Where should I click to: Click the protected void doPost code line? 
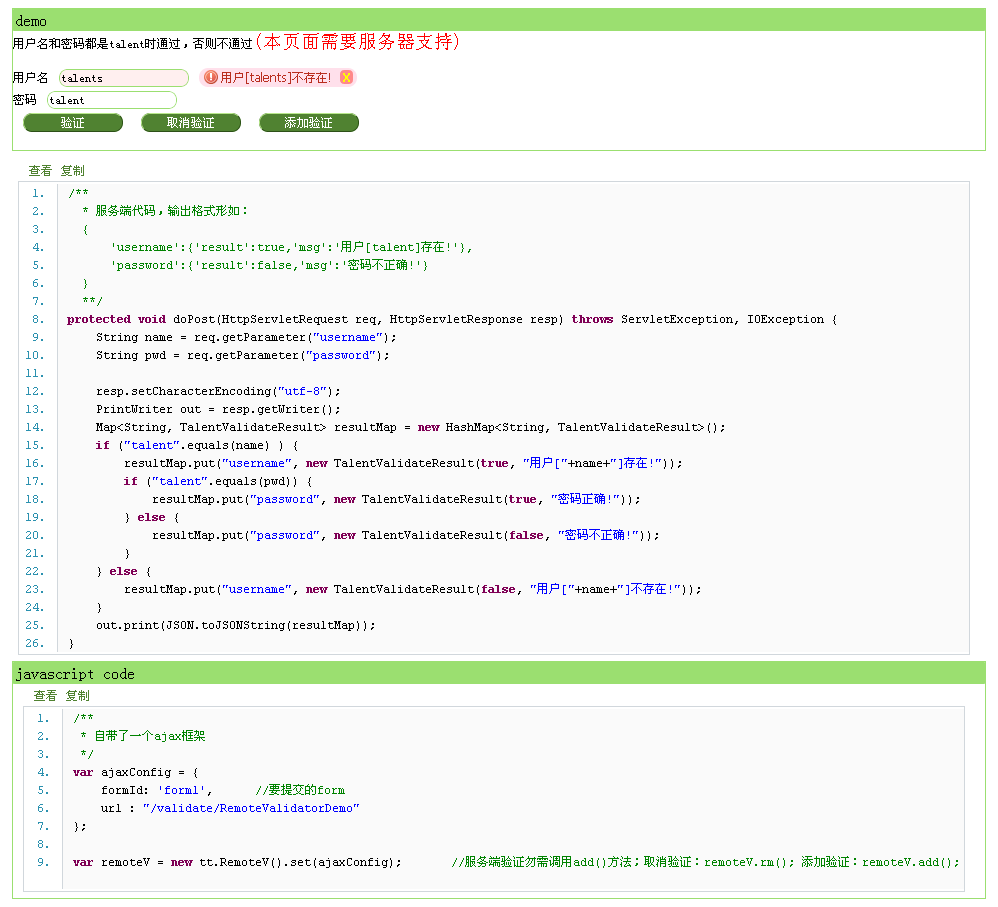(x=452, y=319)
